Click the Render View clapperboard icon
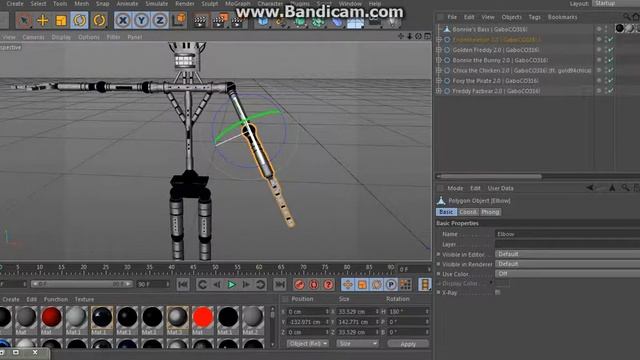This screenshot has height=360, width=640. click(x=200, y=20)
